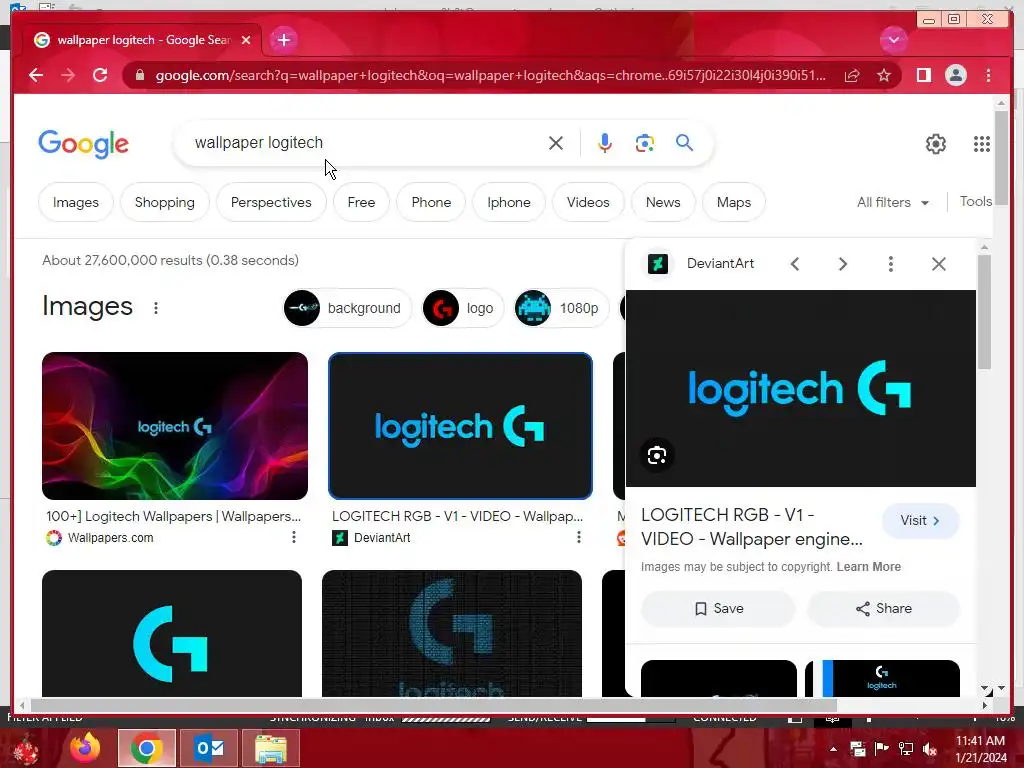This screenshot has height=768, width=1024.
Task: Close the wallpaper logitech tab
Action: tap(246, 40)
